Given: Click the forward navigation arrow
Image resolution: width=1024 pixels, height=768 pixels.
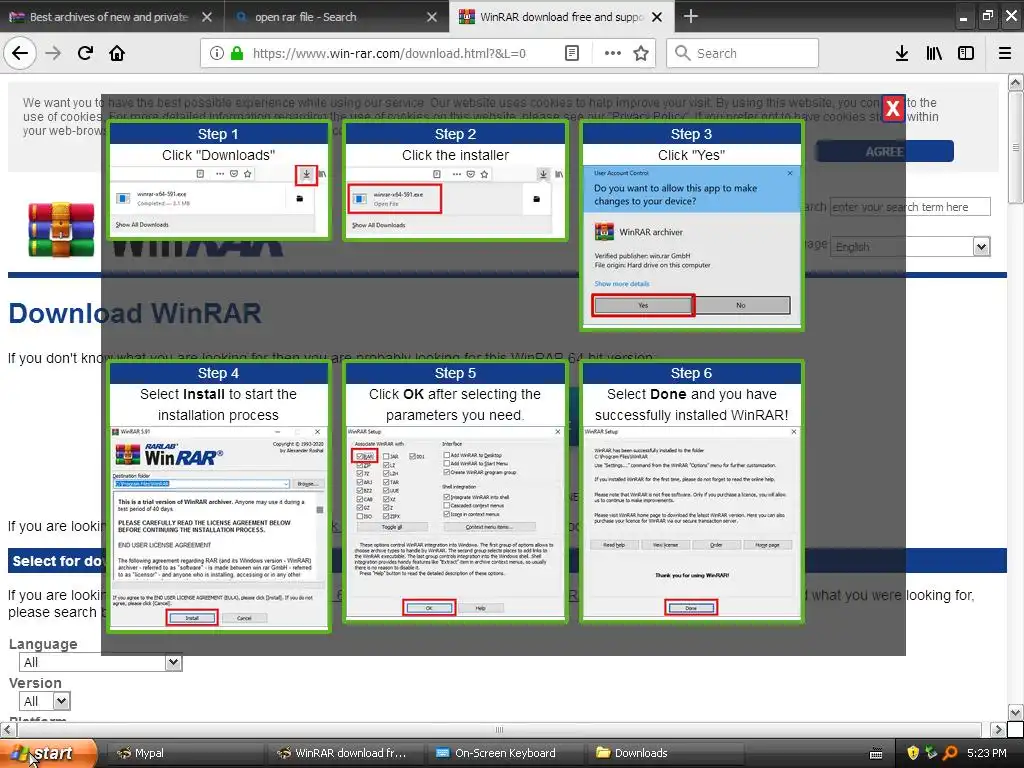Looking at the screenshot, I should (53, 53).
